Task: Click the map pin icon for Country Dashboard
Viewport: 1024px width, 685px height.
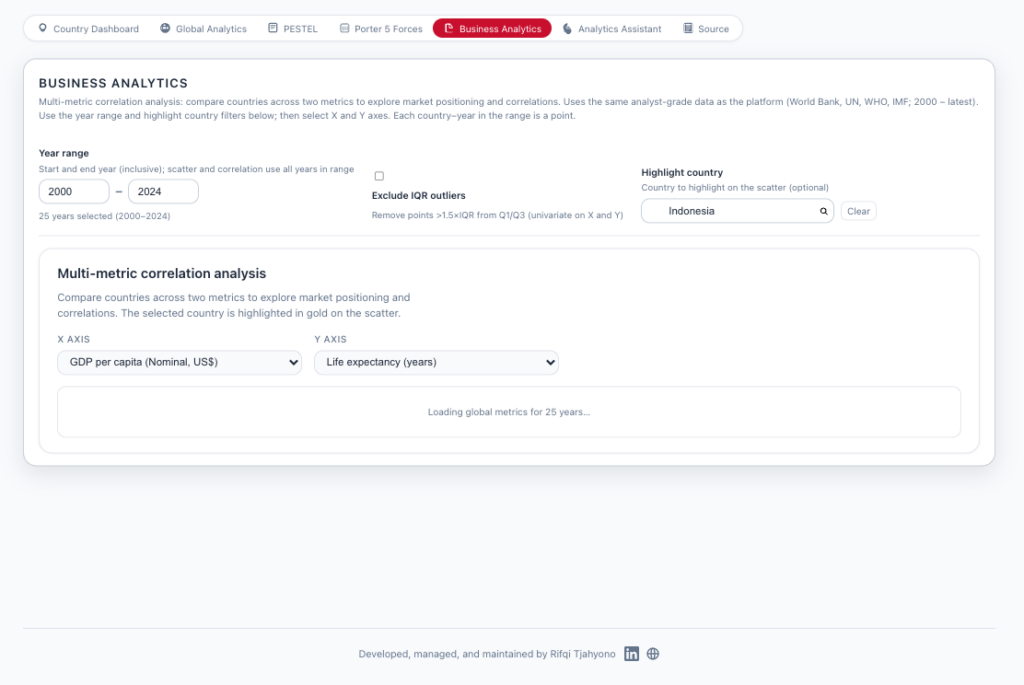Action: pyautogui.click(x=42, y=29)
